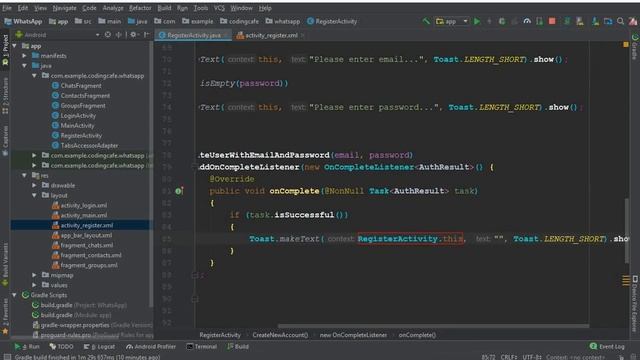Screen dimensions: 640x360
Task: Open the Android Profiler tool window
Action: (x=151, y=347)
